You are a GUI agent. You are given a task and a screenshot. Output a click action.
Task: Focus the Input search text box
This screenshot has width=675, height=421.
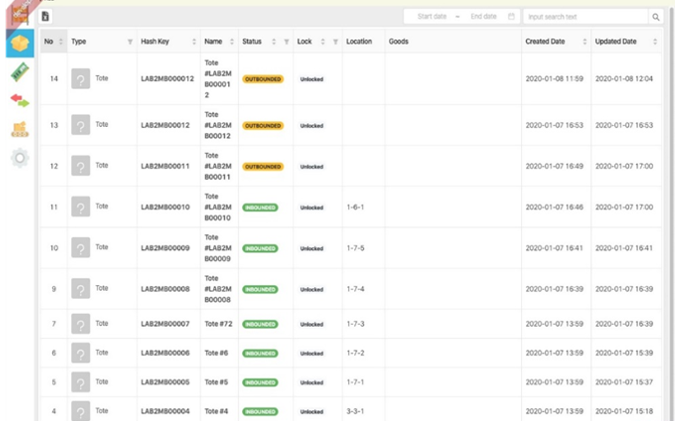click(585, 17)
